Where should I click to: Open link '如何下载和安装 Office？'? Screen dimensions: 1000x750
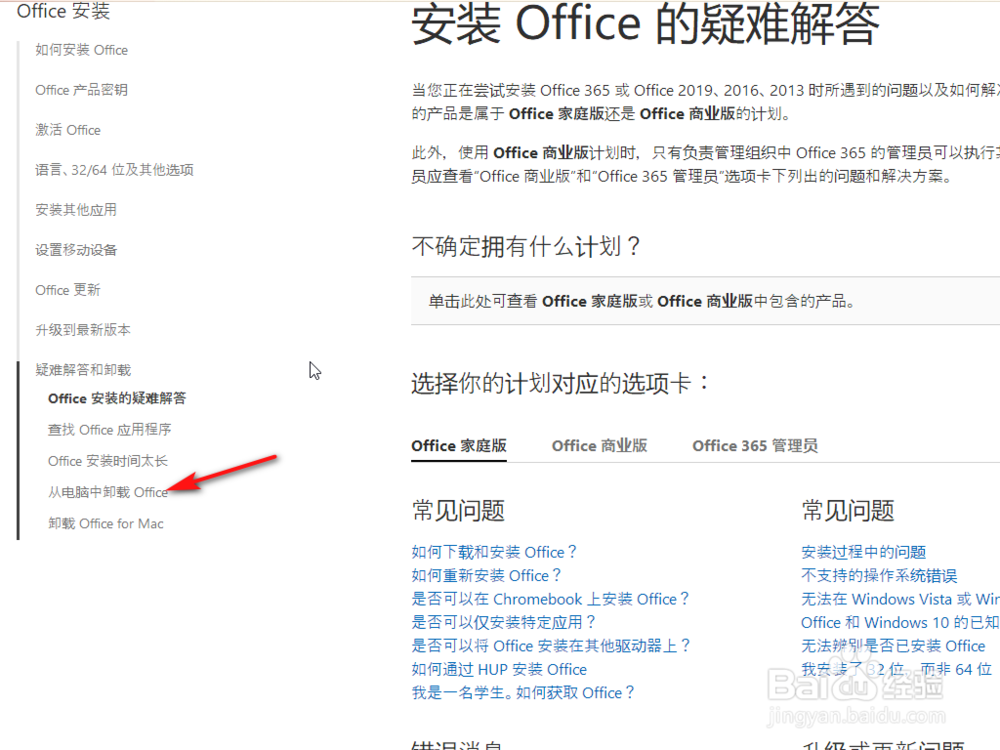494,552
